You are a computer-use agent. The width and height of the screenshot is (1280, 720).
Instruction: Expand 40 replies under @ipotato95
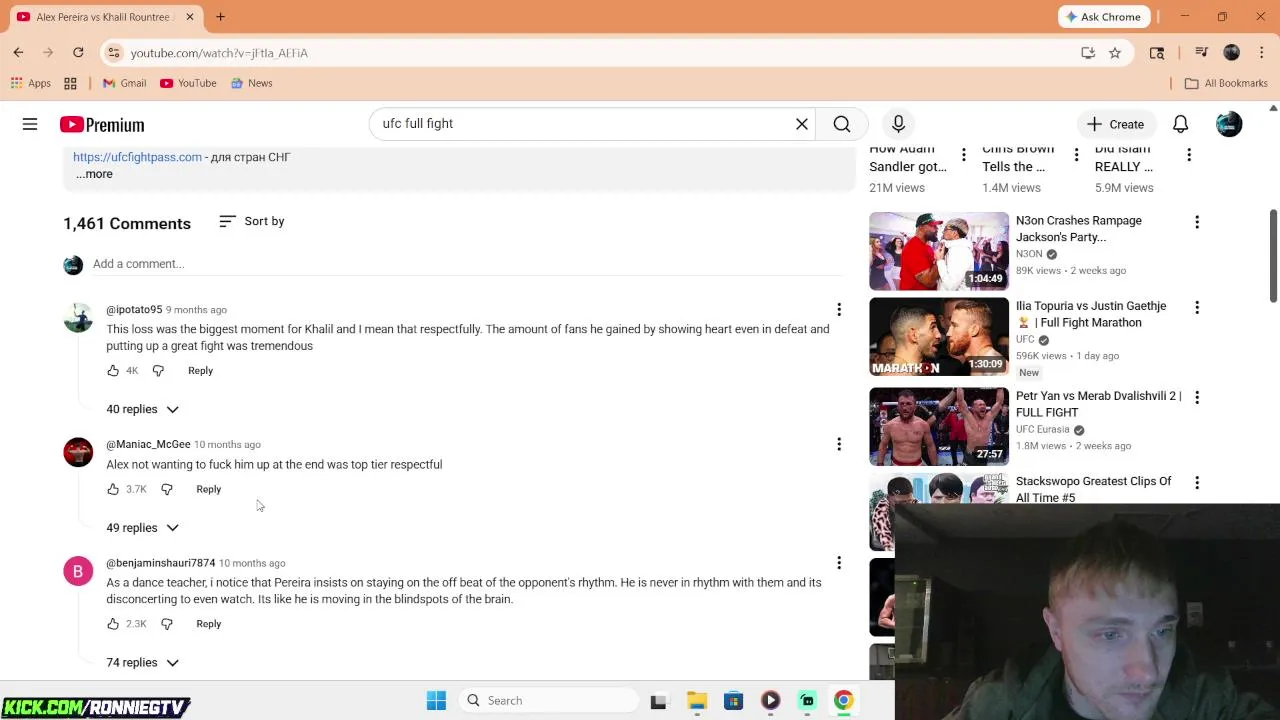[142, 409]
